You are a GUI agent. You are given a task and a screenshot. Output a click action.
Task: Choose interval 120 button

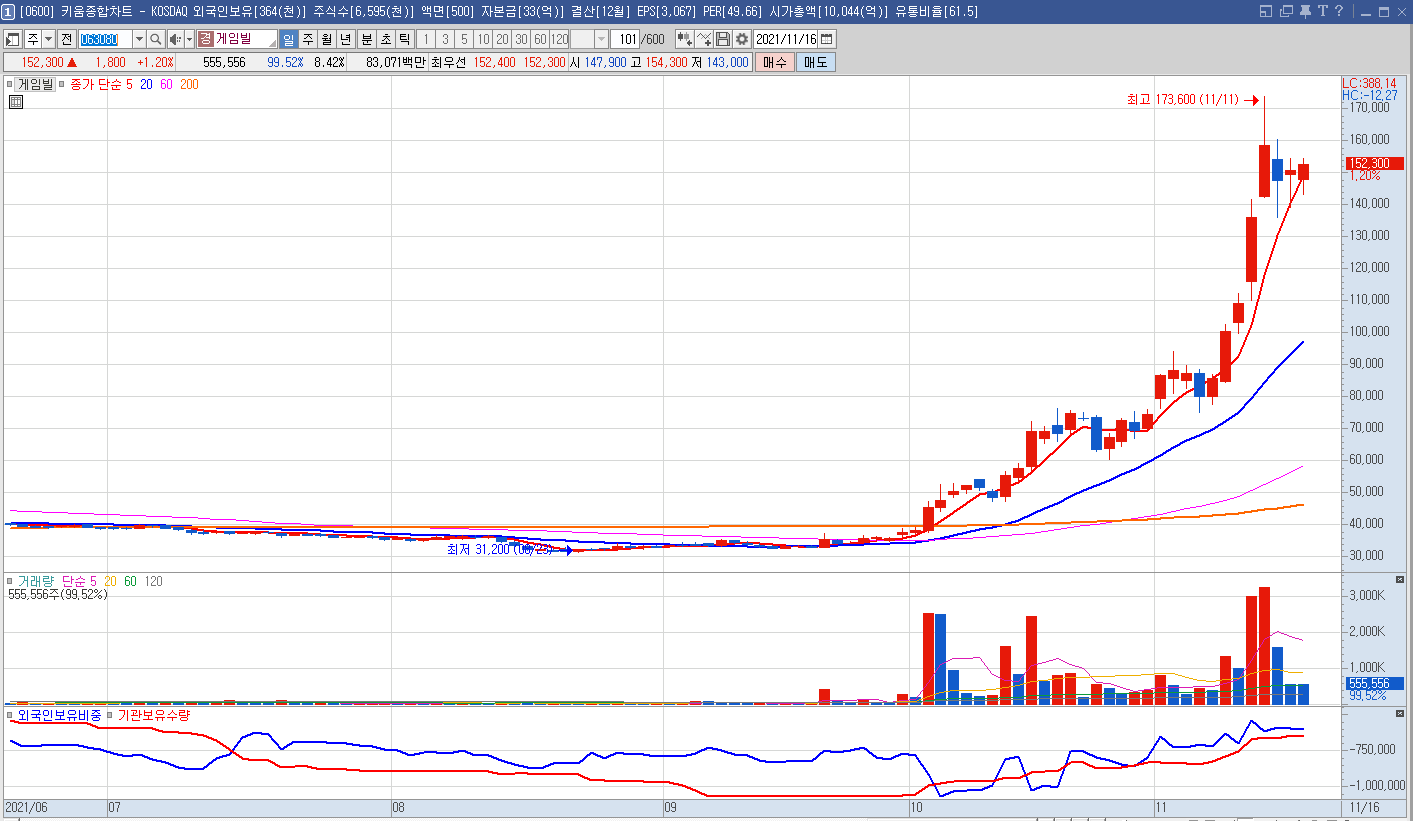[559, 39]
